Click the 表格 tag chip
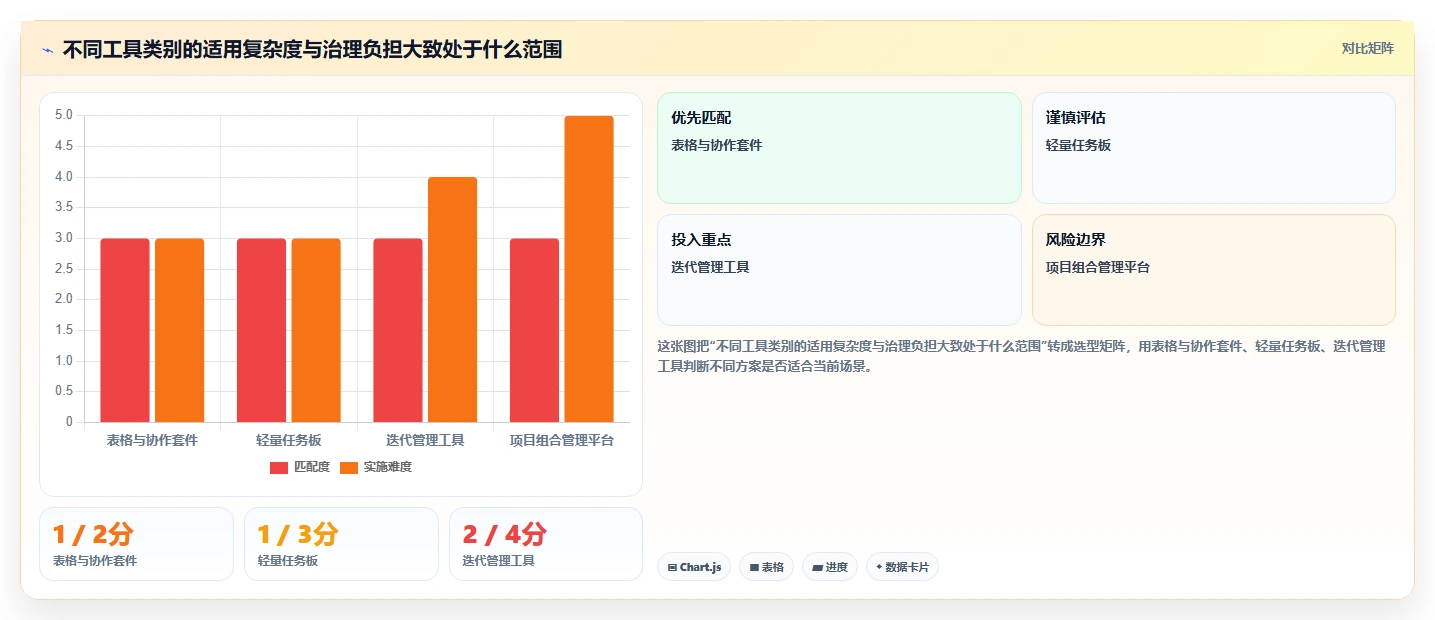Image resolution: width=1435 pixels, height=620 pixels. (766, 567)
